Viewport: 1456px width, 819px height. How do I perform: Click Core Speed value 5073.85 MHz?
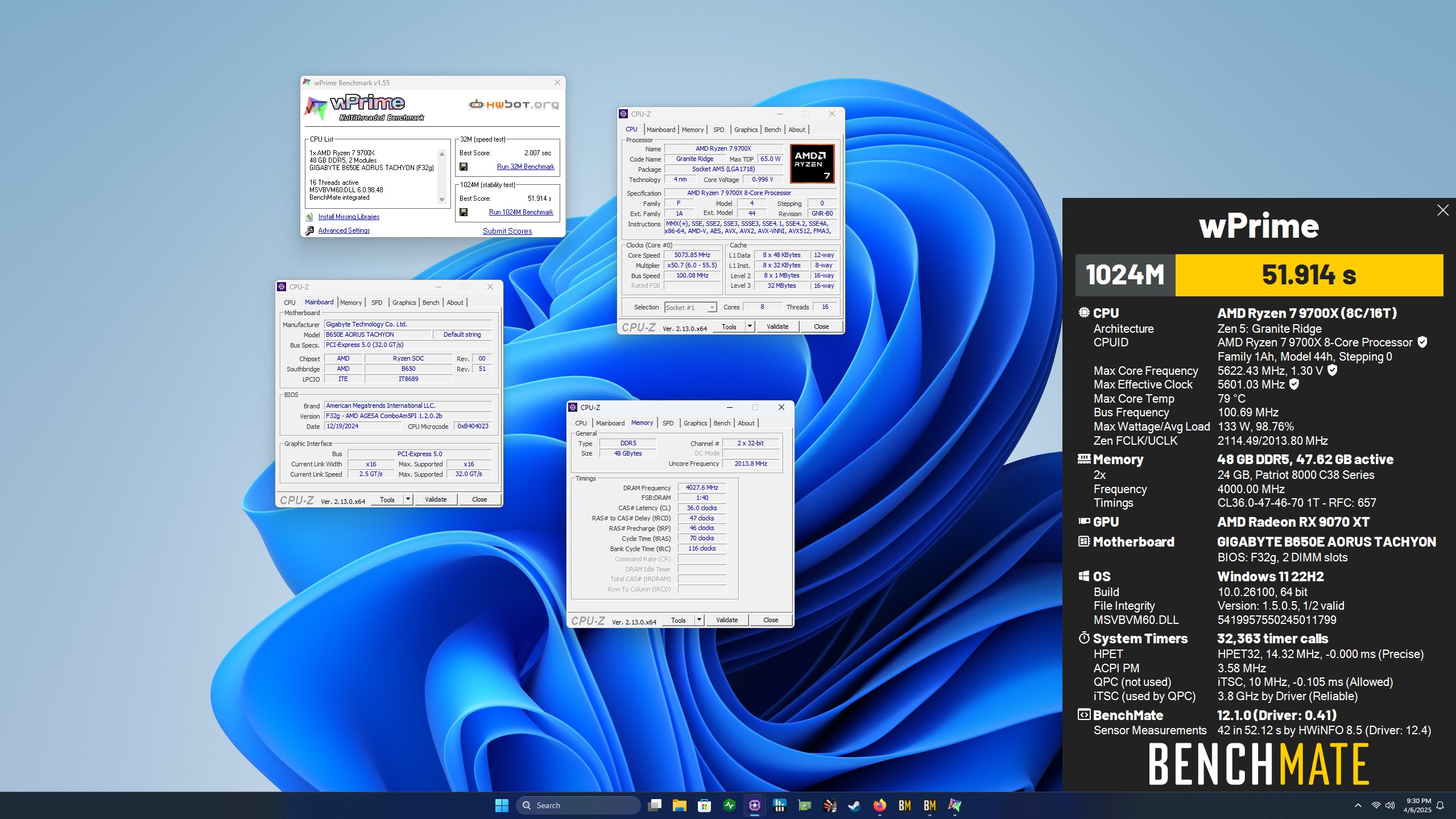(x=692, y=255)
